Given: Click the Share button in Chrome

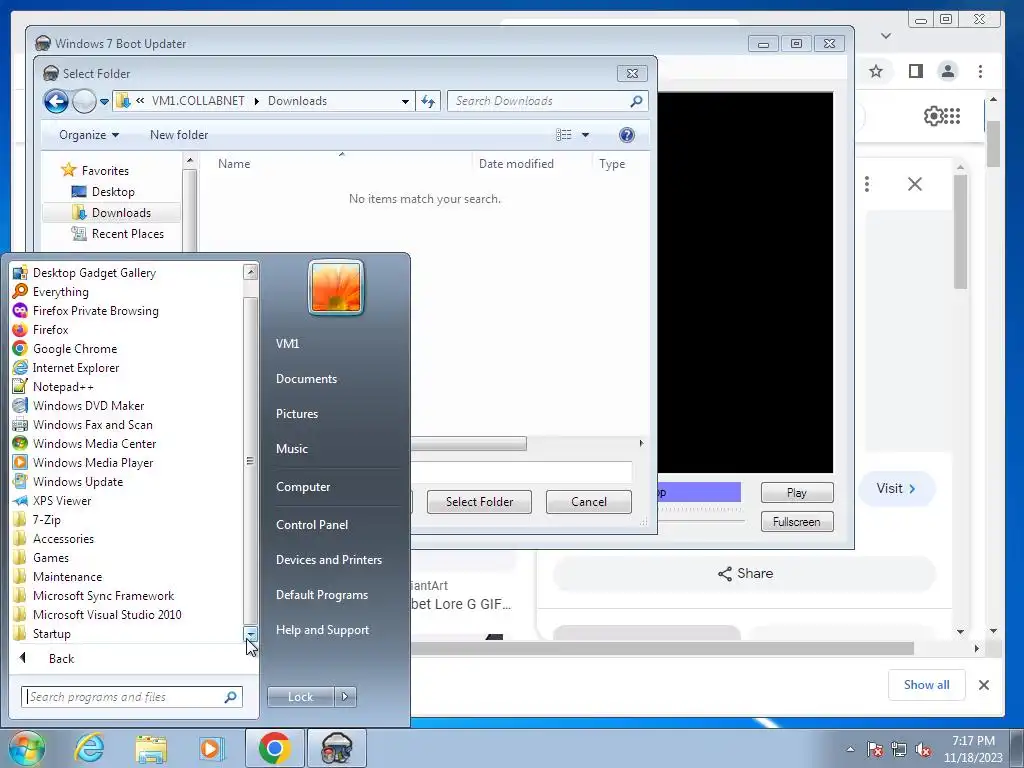Looking at the screenshot, I should 745,573.
